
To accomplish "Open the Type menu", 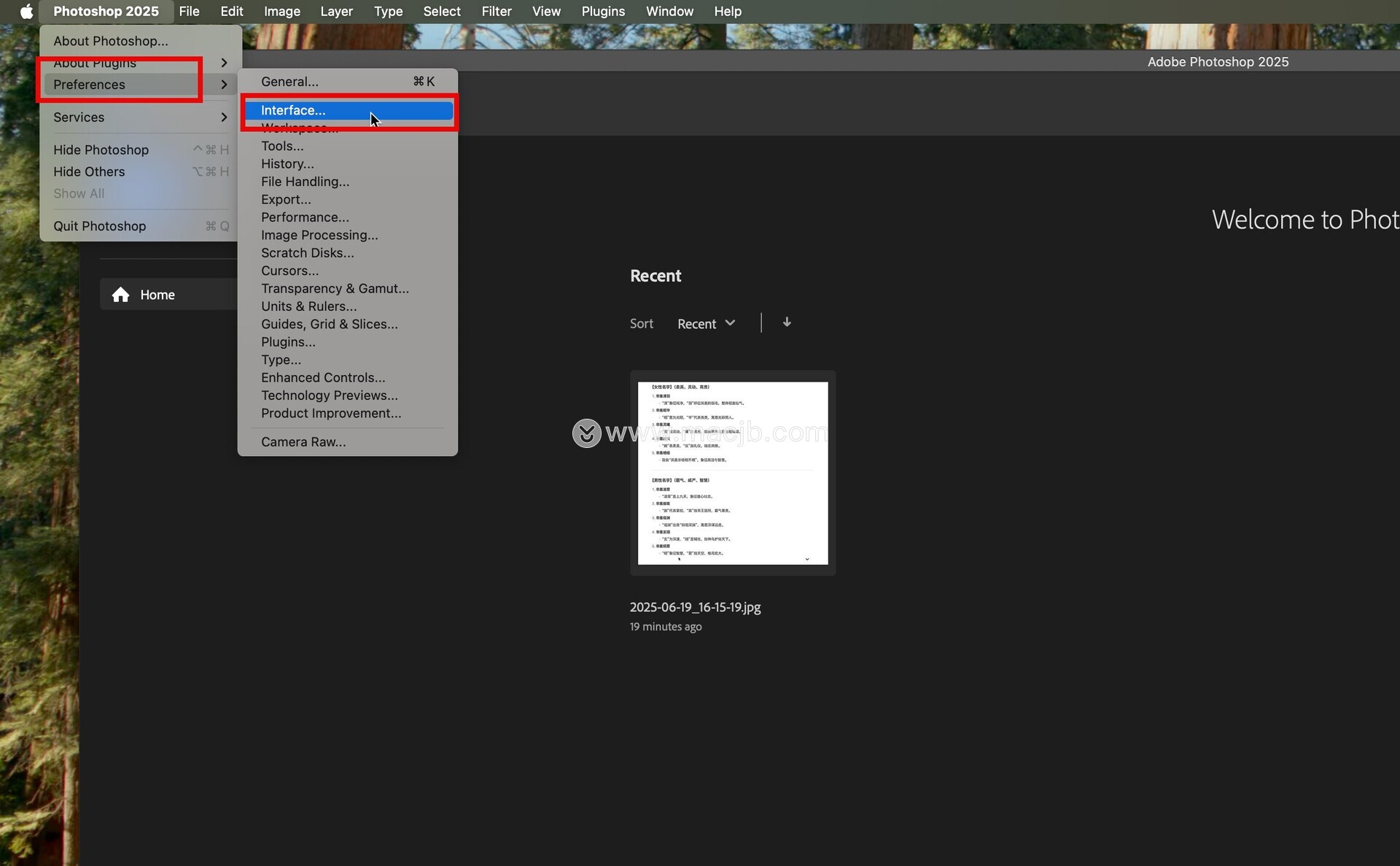I will (388, 11).
